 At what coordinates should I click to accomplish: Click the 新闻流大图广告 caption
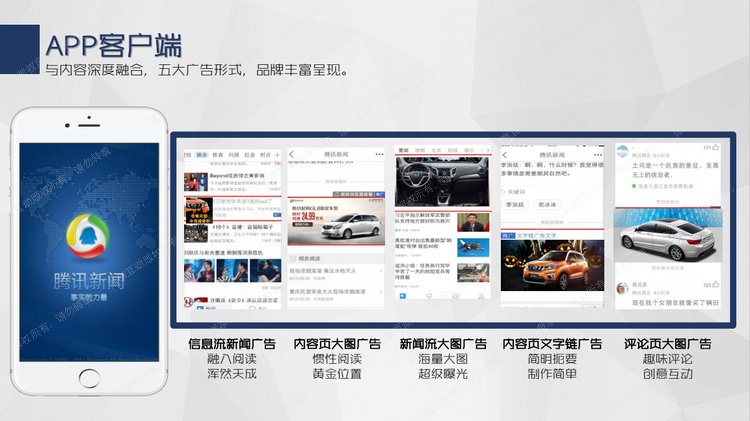pyautogui.click(x=443, y=343)
